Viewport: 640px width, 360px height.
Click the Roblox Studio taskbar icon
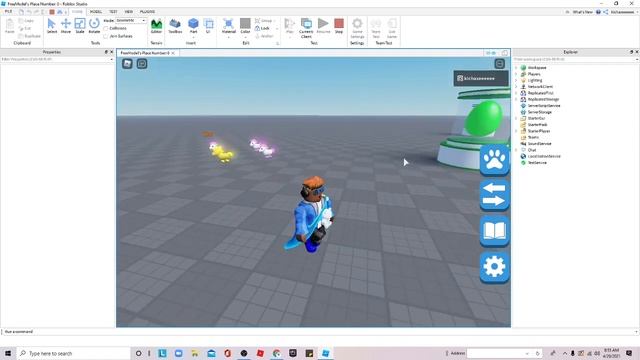click(x=325, y=353)
